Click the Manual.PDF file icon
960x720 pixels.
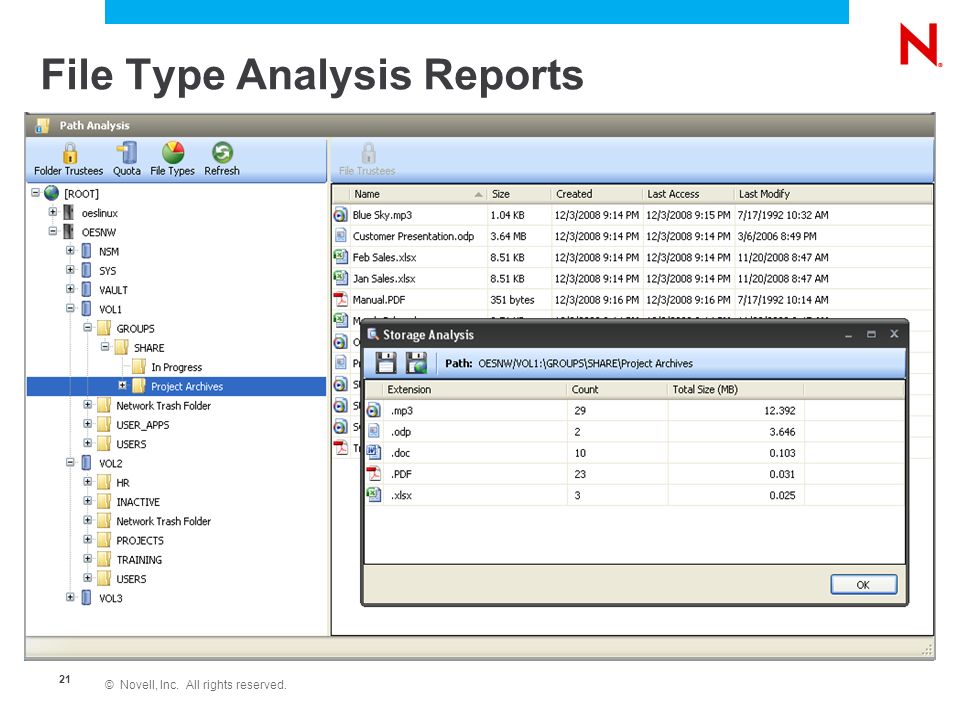coord(340,299)
